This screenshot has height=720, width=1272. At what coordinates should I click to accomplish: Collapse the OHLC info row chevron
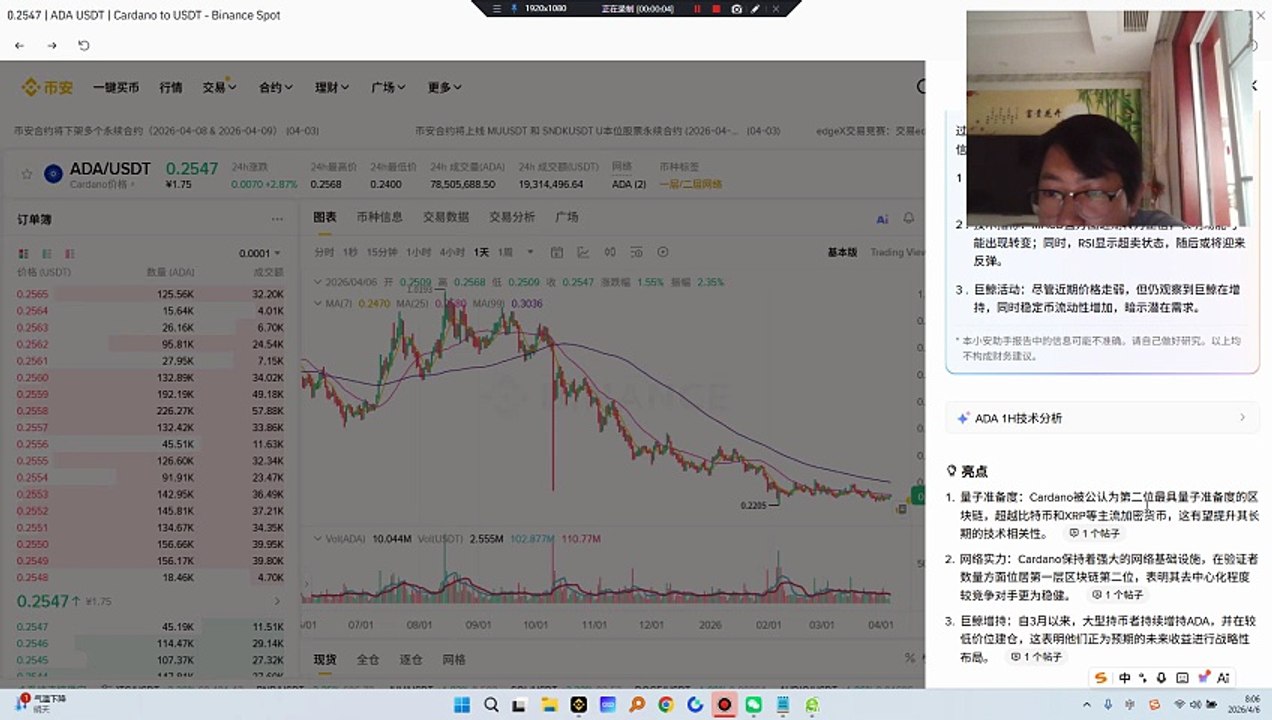click(x=318, y=282)
